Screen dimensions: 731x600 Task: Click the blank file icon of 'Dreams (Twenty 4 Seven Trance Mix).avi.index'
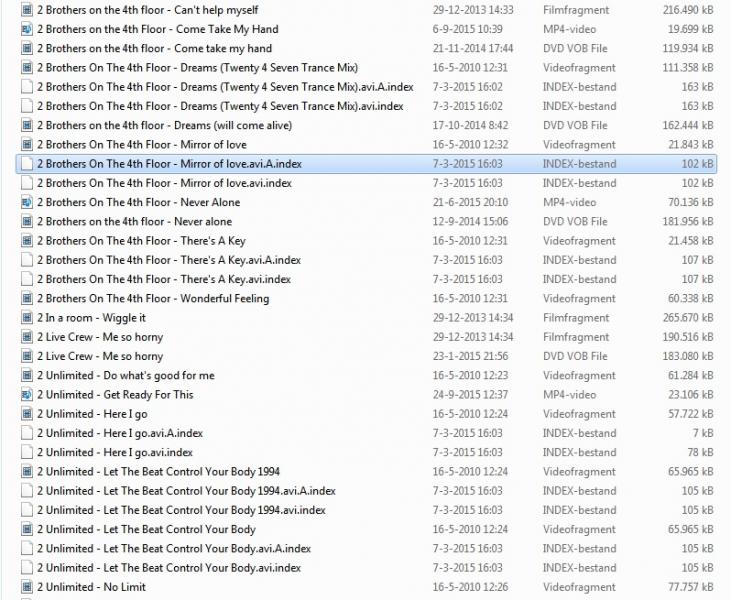(27, 106)
